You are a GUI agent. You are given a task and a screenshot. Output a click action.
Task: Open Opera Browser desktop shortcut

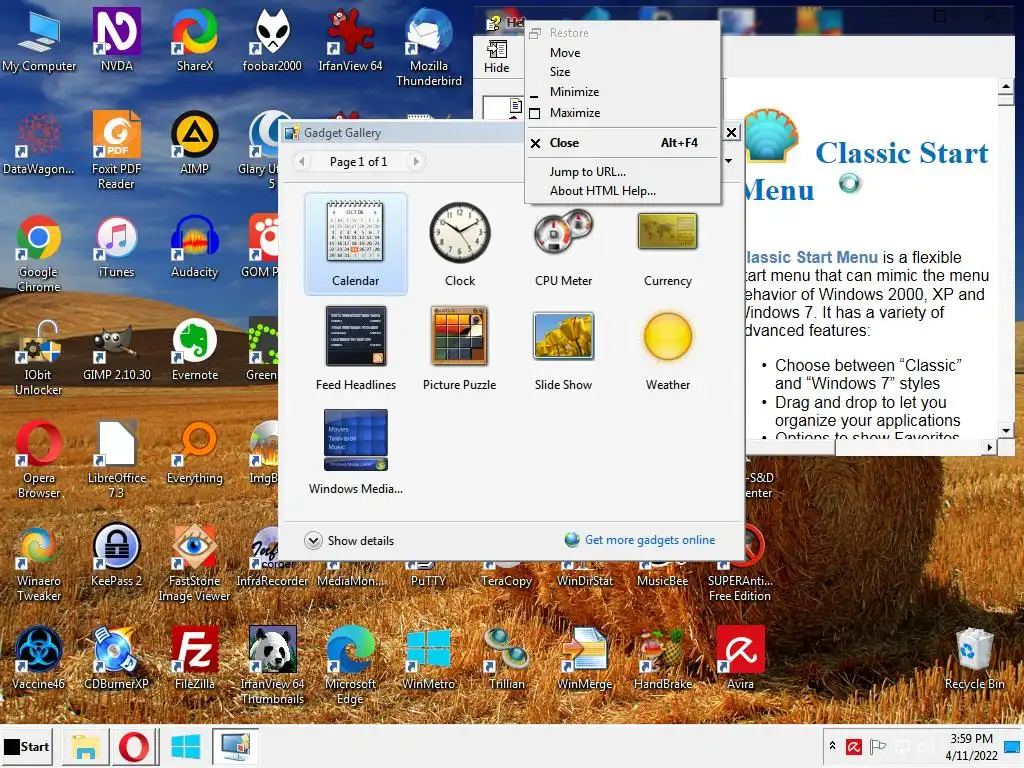(x=39, y=460)
